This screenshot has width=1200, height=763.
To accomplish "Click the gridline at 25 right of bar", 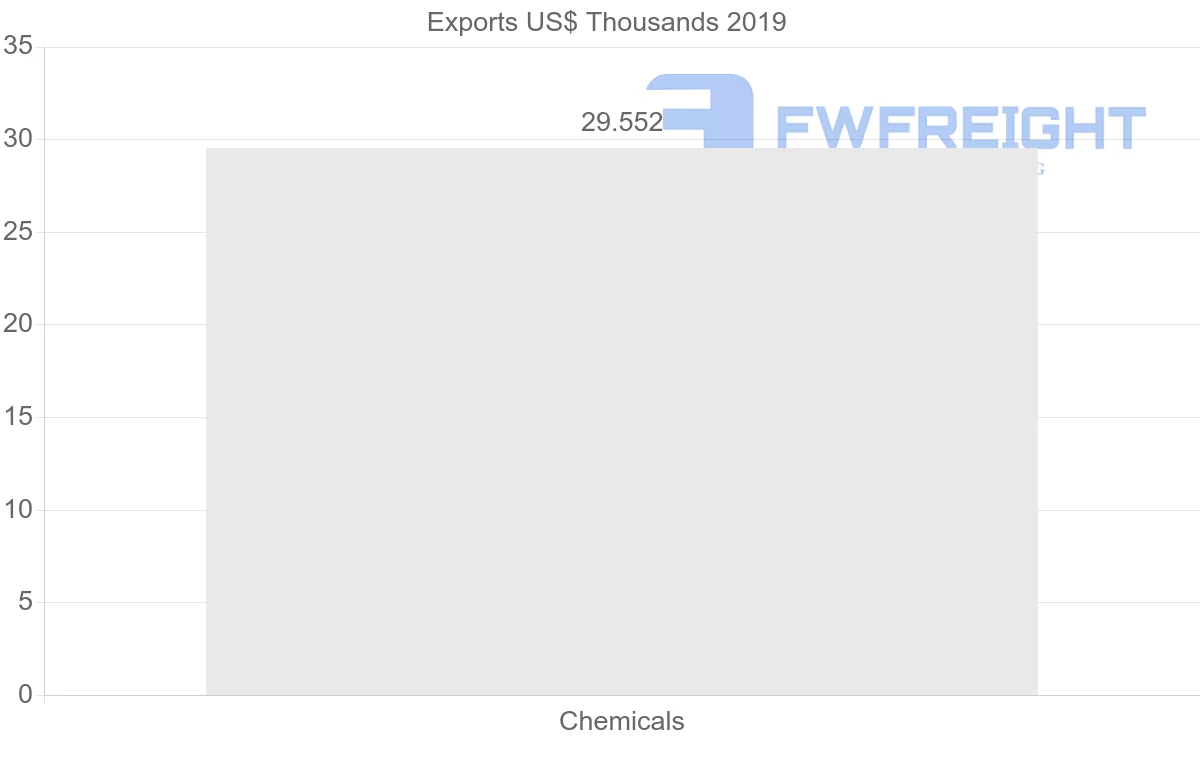I will coord(1118,232).
